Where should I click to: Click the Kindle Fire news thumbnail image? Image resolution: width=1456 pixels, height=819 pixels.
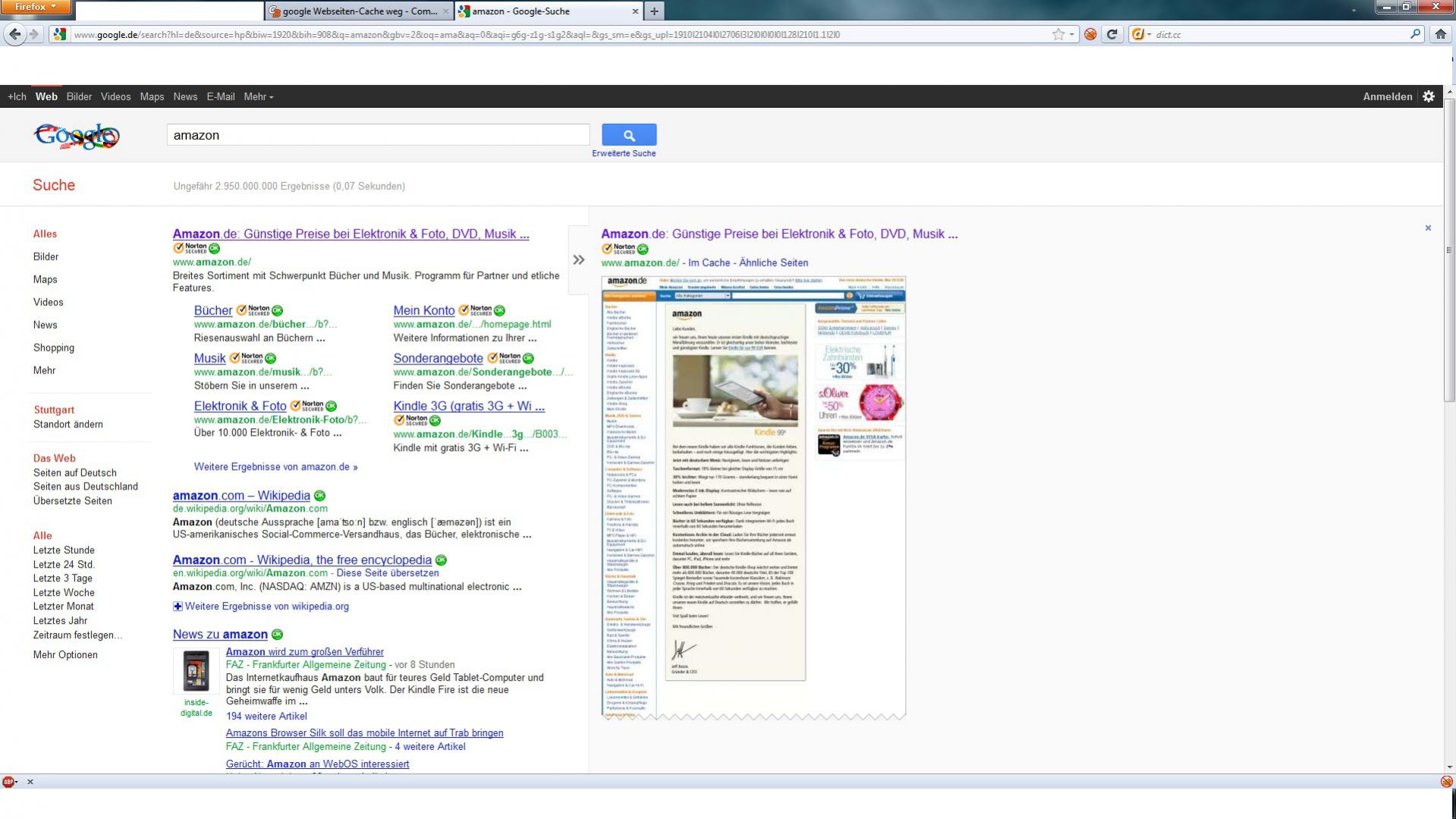(x=197, y=670)
